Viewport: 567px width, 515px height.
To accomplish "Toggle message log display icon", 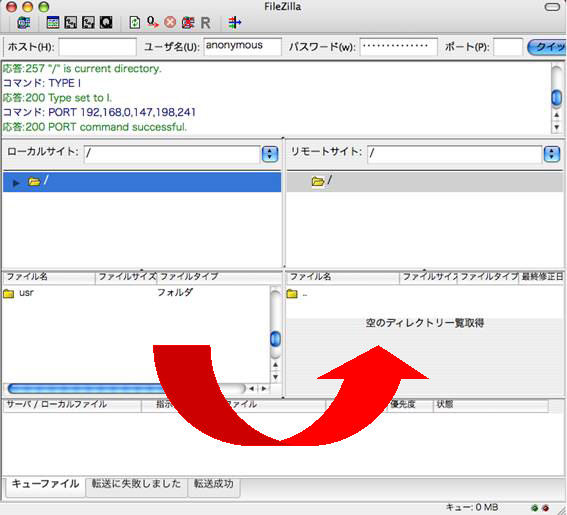I will point(53,23).
